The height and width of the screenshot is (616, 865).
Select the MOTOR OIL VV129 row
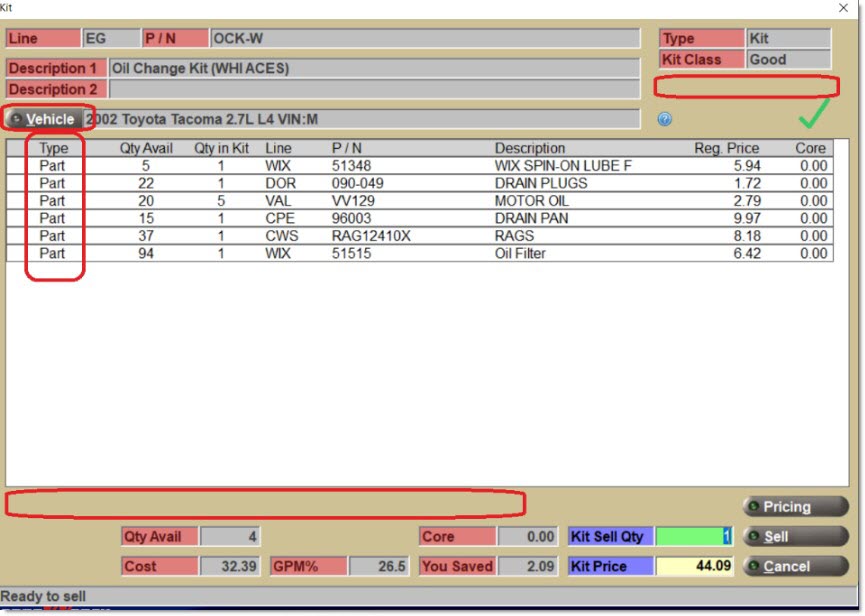pos(420,201)
